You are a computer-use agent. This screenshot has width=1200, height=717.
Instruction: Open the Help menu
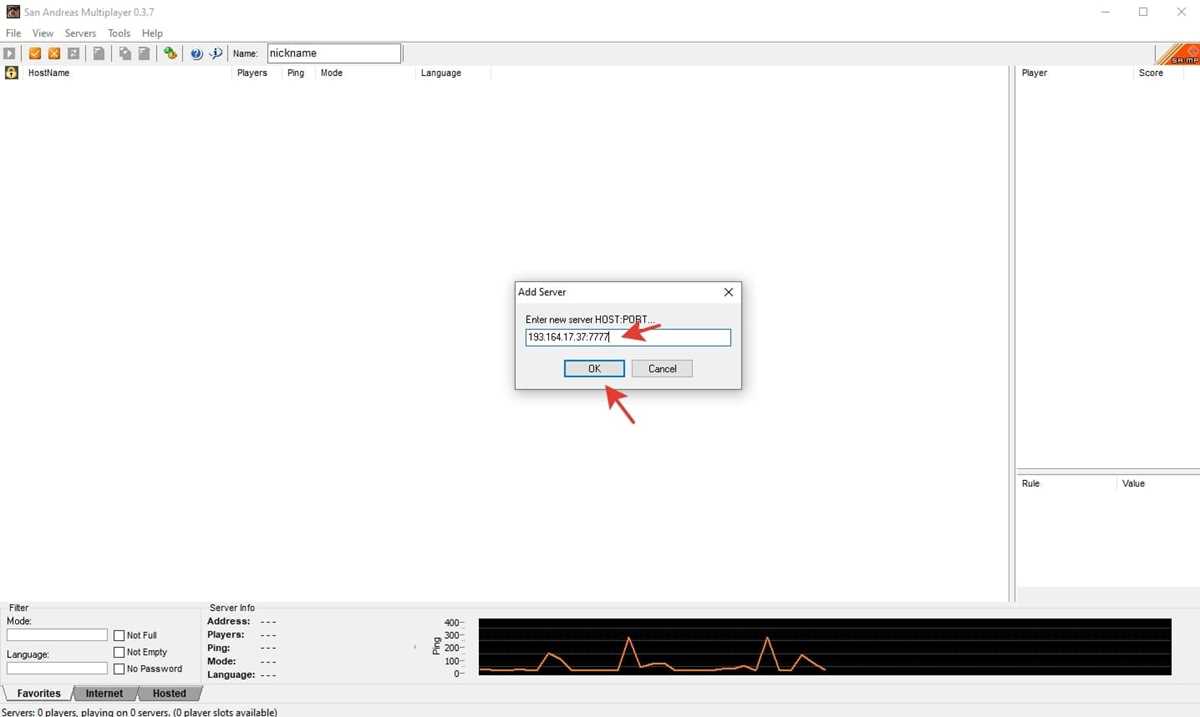click(152, 33)
